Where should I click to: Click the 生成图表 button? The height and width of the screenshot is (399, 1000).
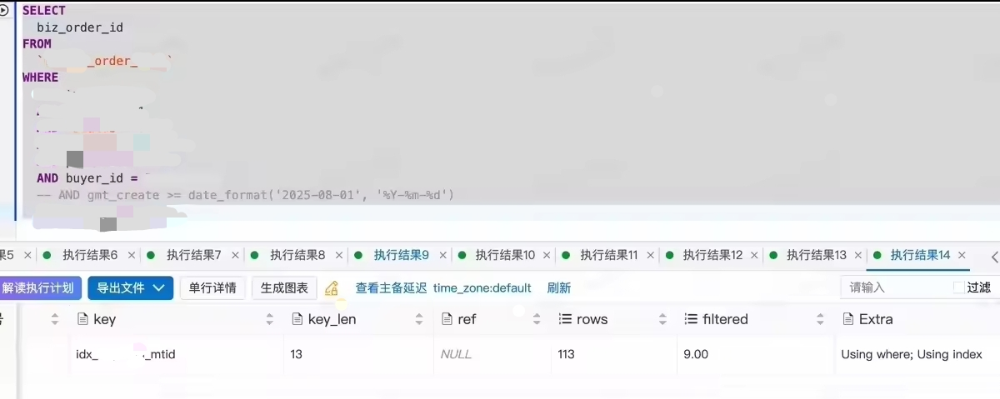click(x=284, y=288)
